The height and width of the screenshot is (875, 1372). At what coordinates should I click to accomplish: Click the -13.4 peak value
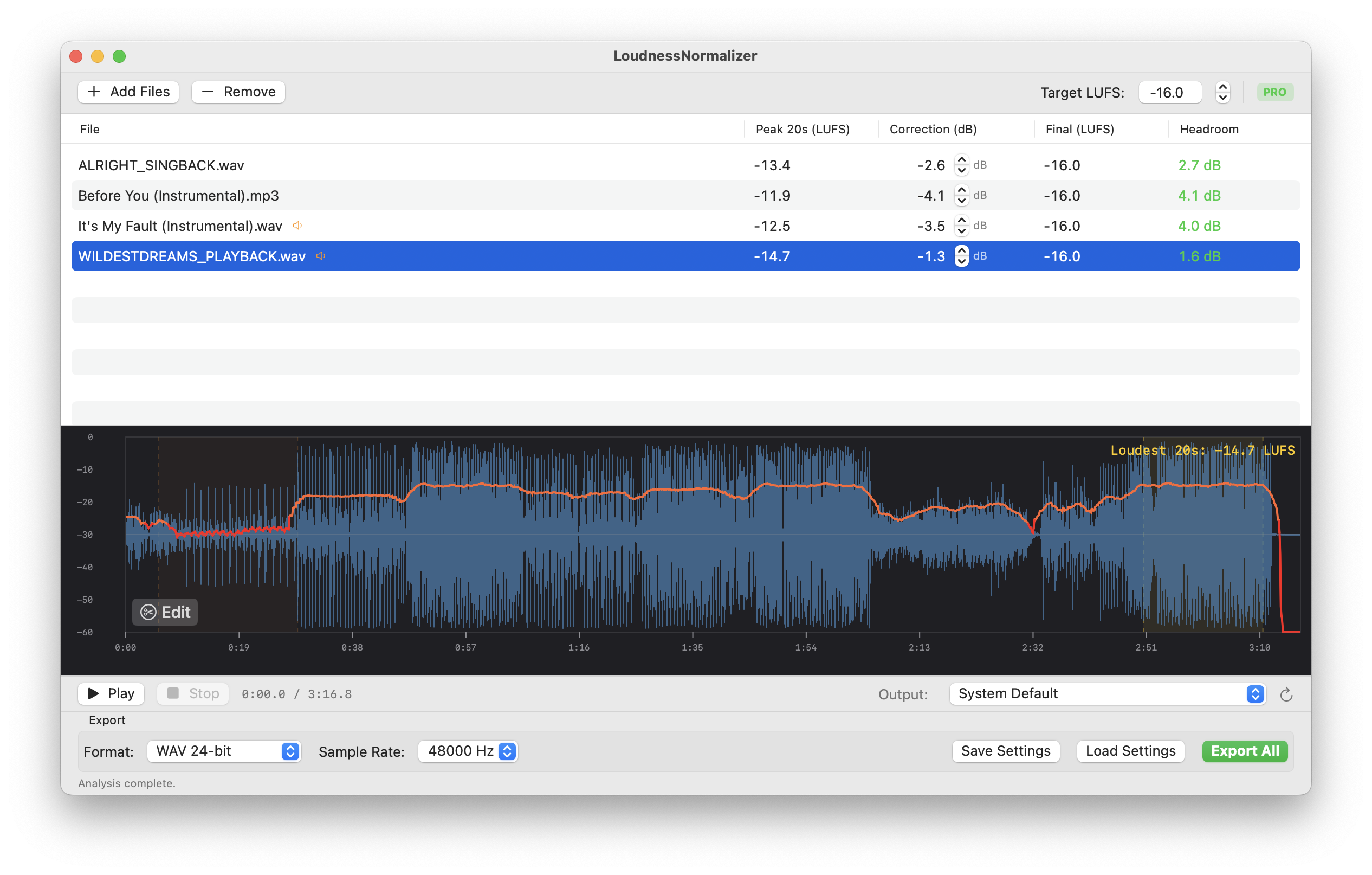(772, 165)
